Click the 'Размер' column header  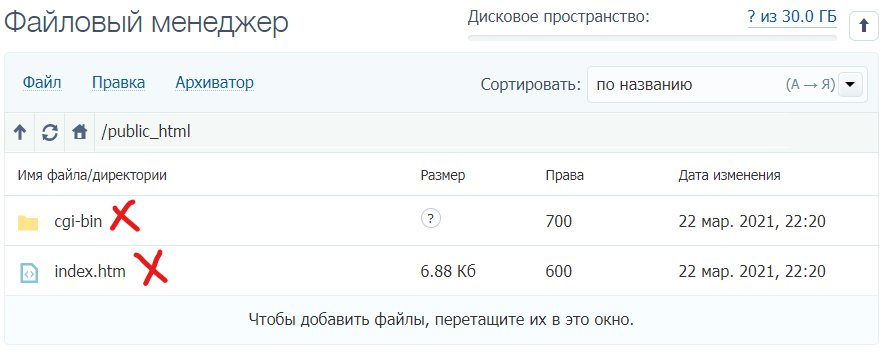tap(443, 175)
